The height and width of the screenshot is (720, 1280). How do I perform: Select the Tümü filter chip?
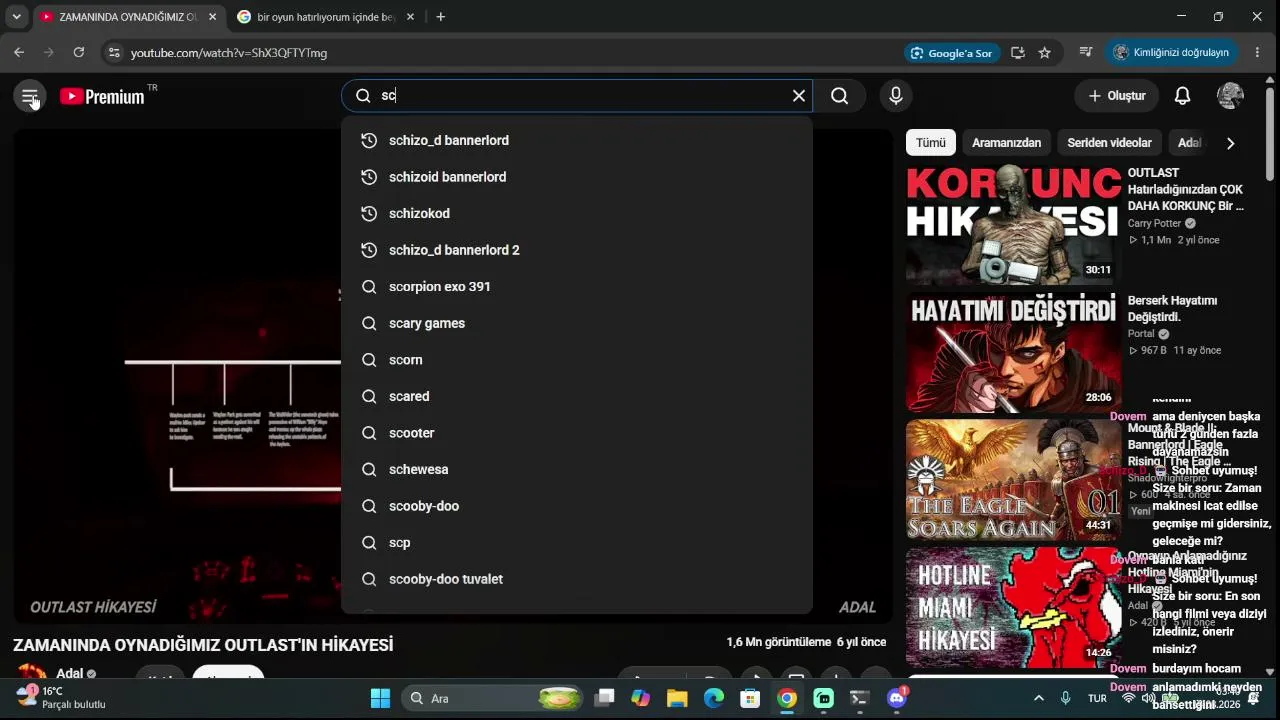(x=931, y=143)
